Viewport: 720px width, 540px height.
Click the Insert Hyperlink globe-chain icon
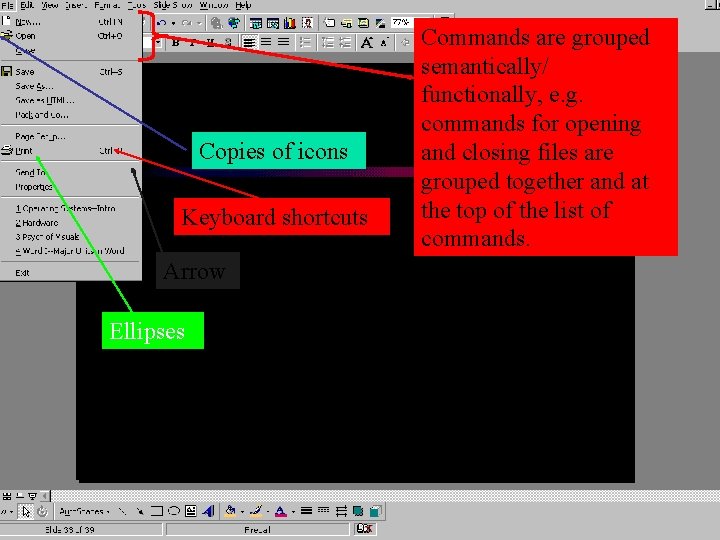click(216, 22)
